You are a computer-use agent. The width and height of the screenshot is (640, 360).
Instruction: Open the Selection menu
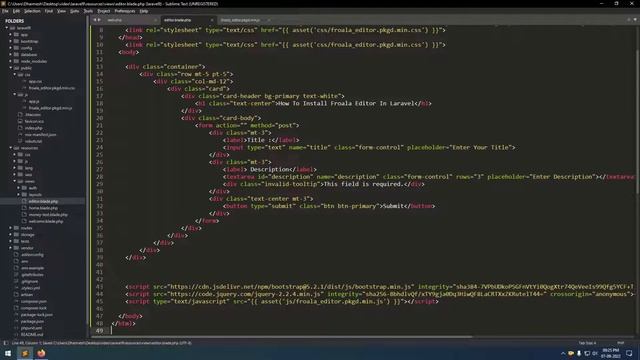tap(32, 11)
